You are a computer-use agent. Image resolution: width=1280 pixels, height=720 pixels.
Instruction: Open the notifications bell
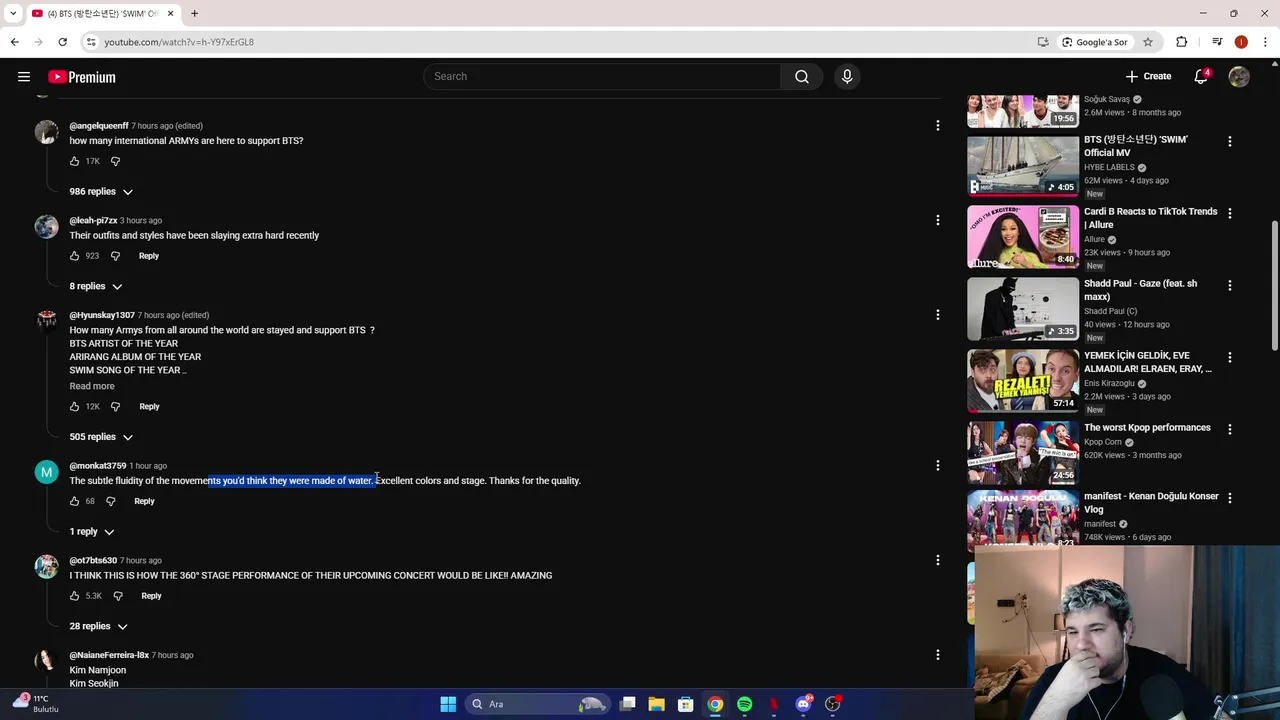tap(1201, 77)
